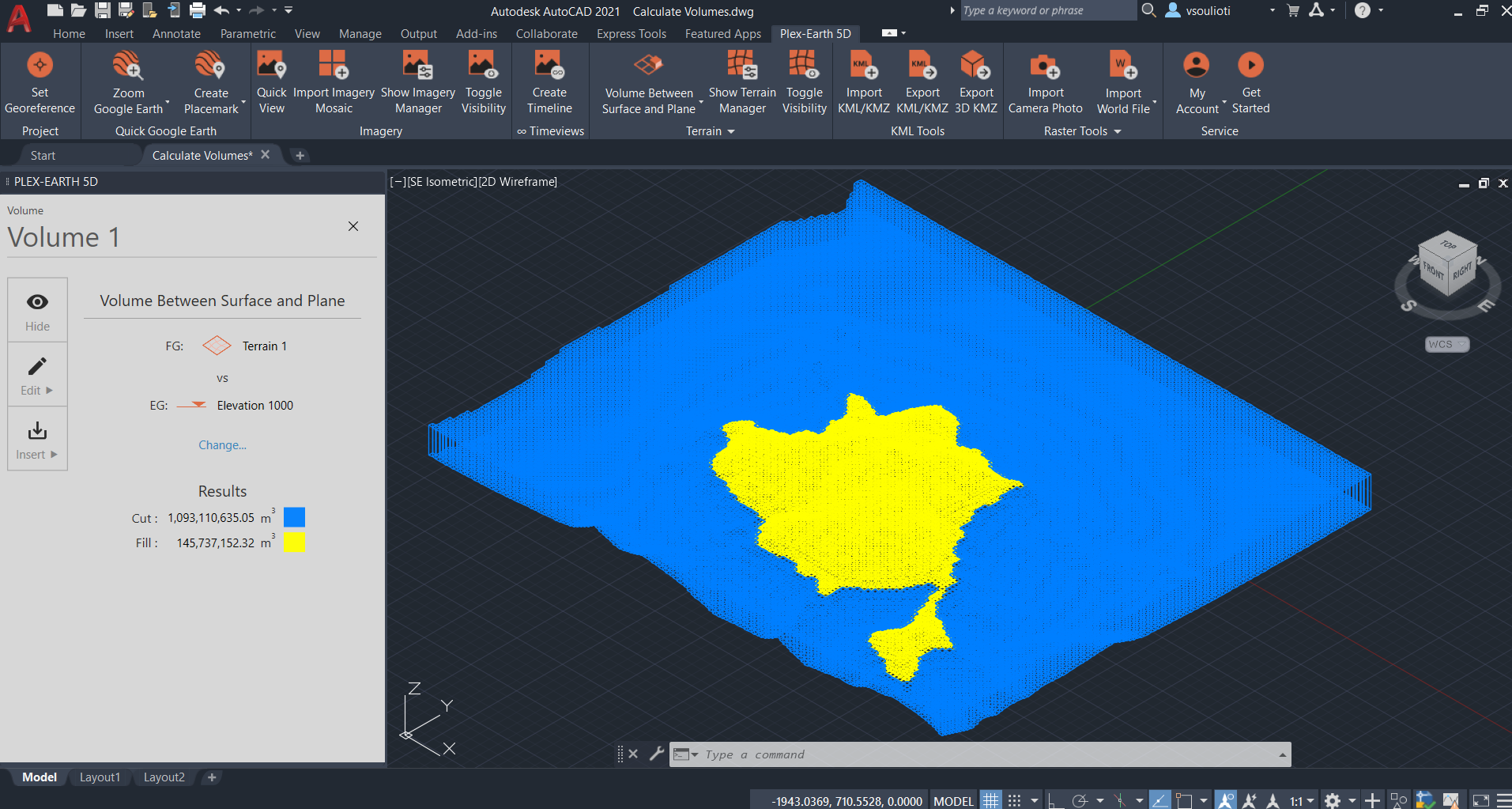Screen dimensions: 1512x809
Task: Open Show Terrain Manager
Action: (x=742, y=82)
